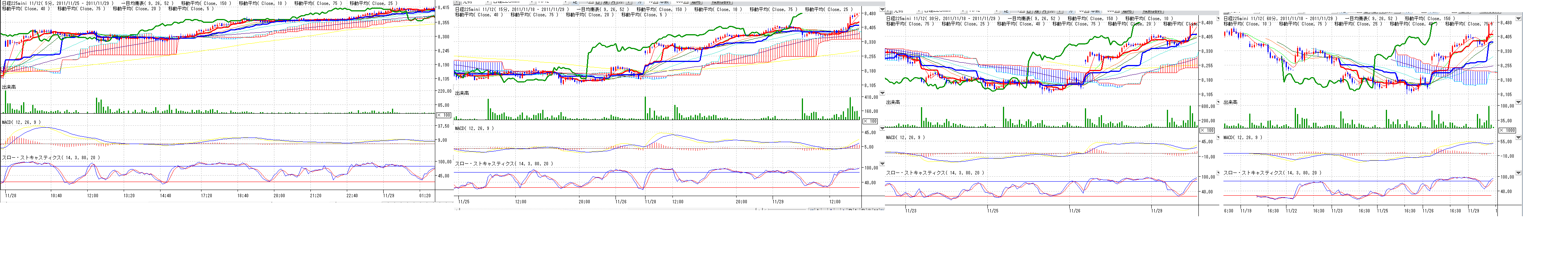This screenshot has width=1568, height=266.
Task: Click 出来高 volume label on 60-minute chart
Action: [x=1230, y=103]
